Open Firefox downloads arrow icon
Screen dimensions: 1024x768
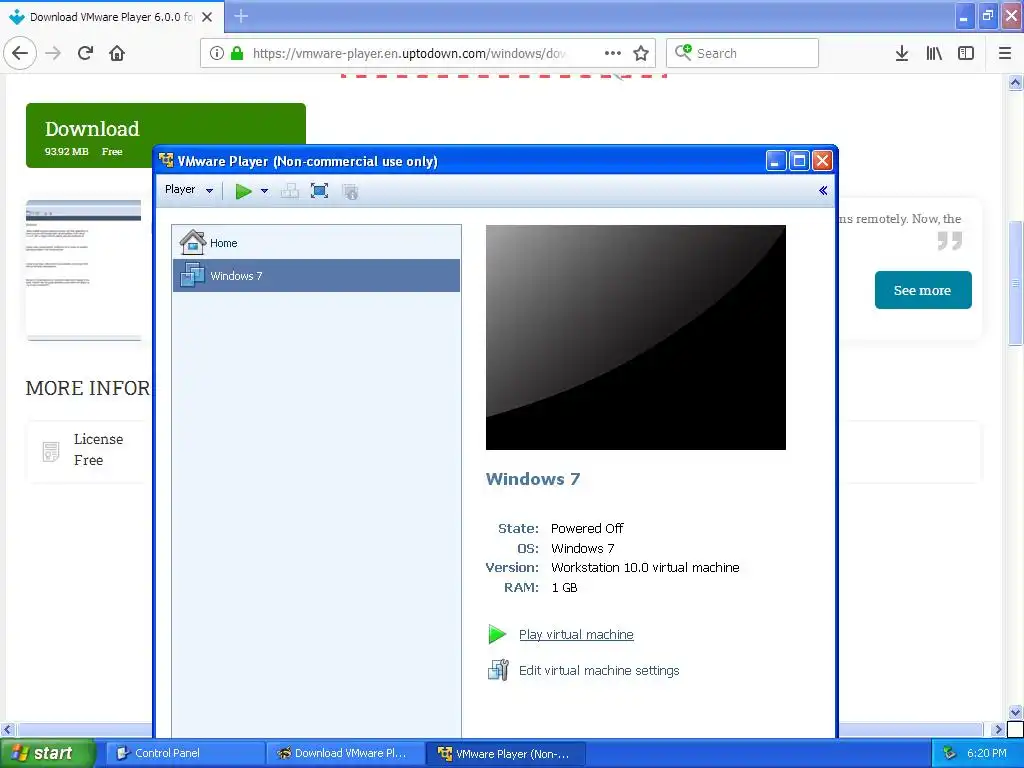point(902,54)
